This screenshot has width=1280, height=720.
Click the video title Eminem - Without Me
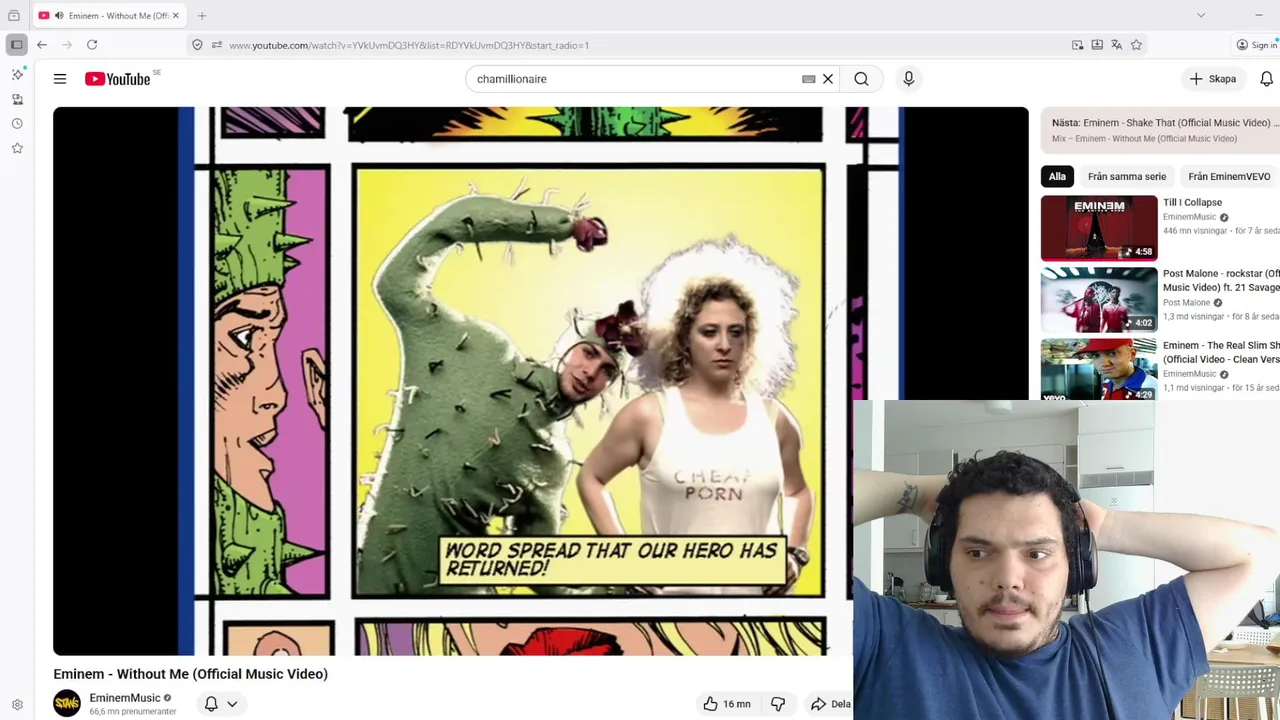[x=190, y=674]
